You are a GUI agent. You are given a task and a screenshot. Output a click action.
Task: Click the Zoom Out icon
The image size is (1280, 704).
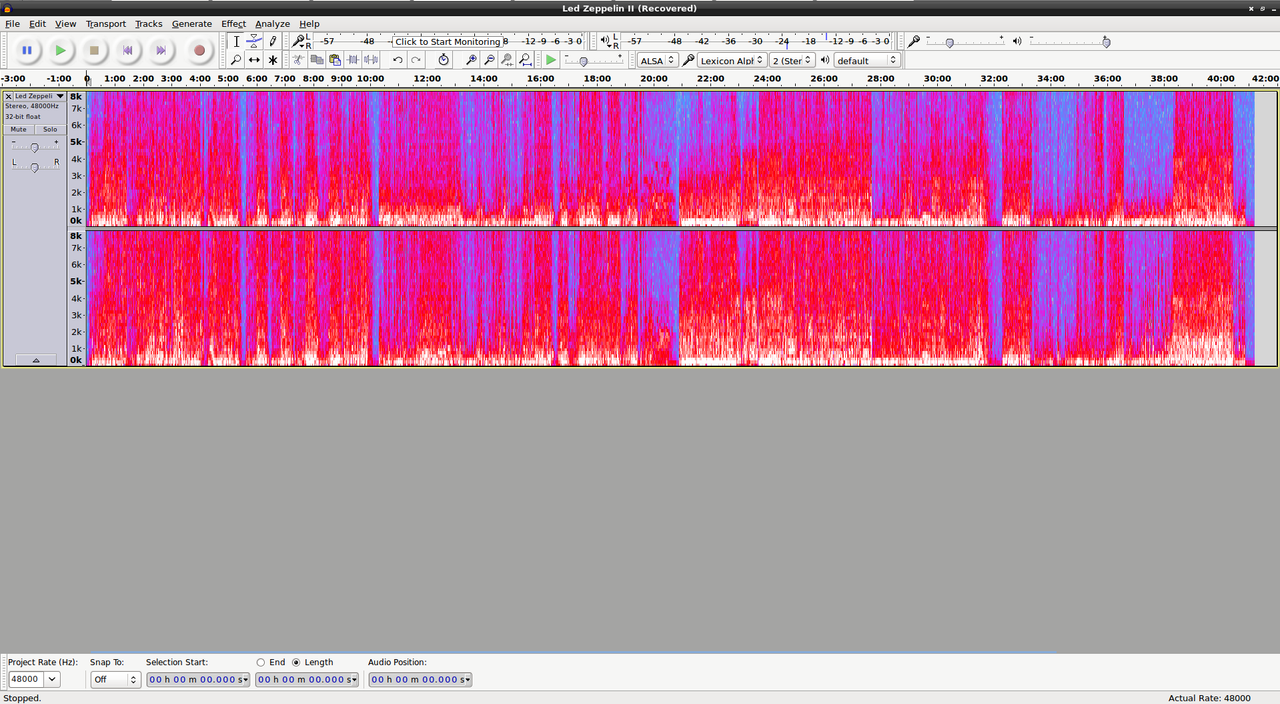click(x=489, y=60)
